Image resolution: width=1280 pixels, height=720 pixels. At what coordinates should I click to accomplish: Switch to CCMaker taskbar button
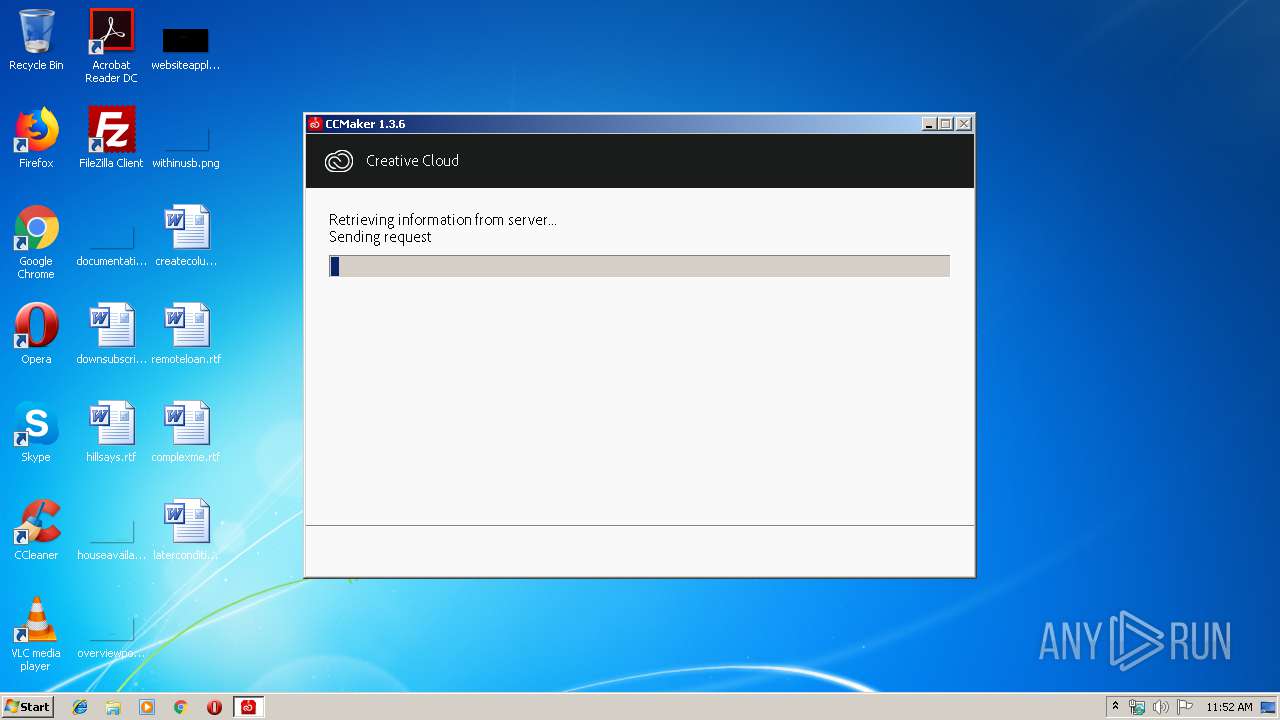pos(248,707)
